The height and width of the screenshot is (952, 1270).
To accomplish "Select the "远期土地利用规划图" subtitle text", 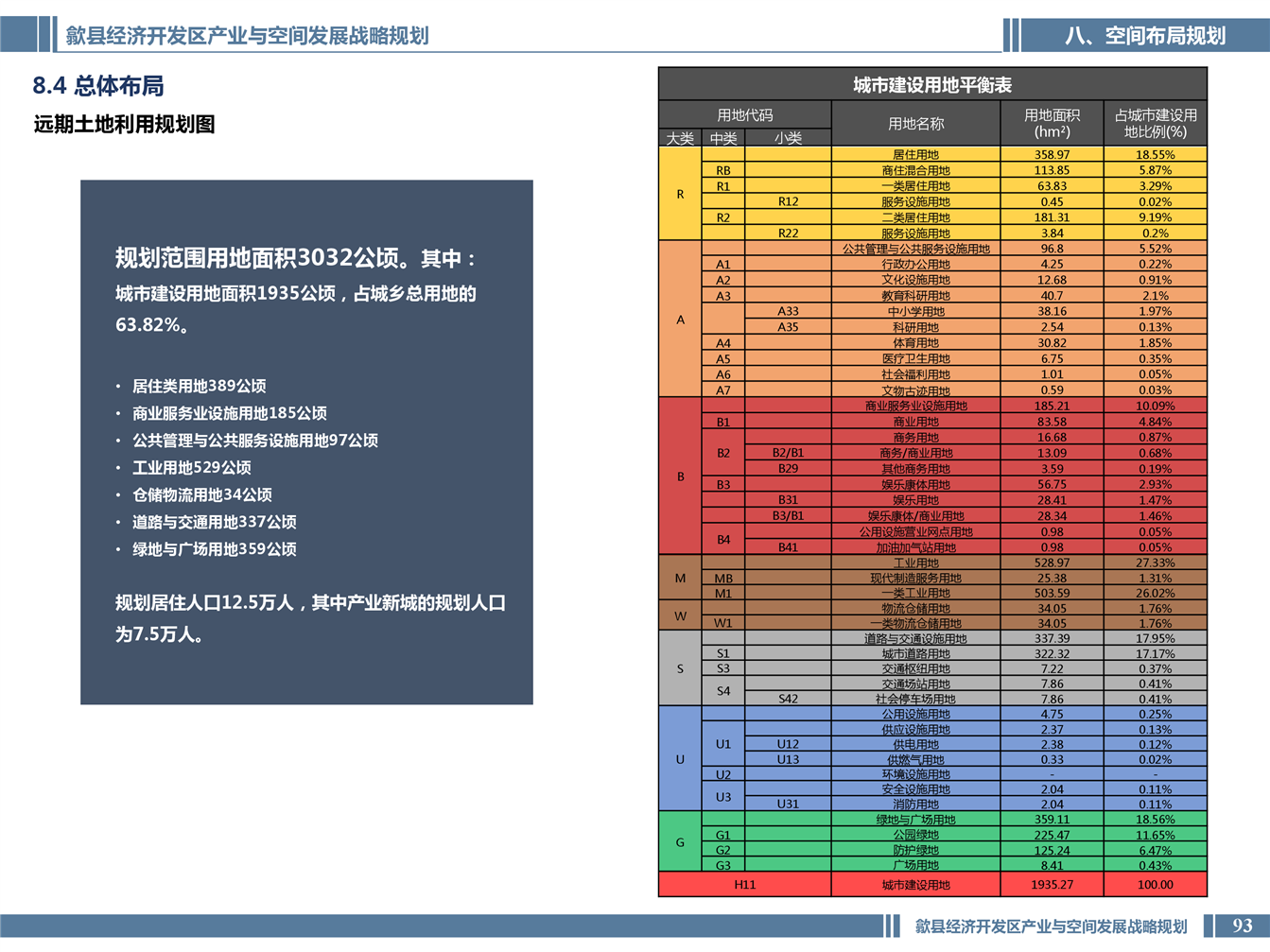I will tap(125, 125).
